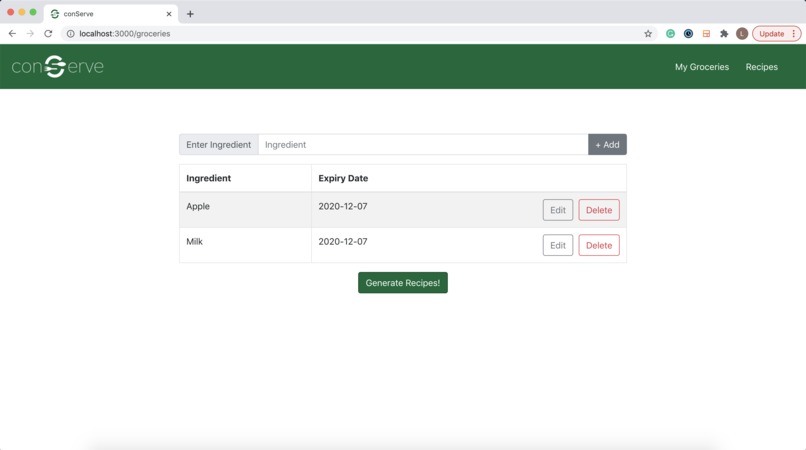This screenshot has width=806, height=450.
Task: Click the yellow minimize window button
Action: click(x=22, y=12)
